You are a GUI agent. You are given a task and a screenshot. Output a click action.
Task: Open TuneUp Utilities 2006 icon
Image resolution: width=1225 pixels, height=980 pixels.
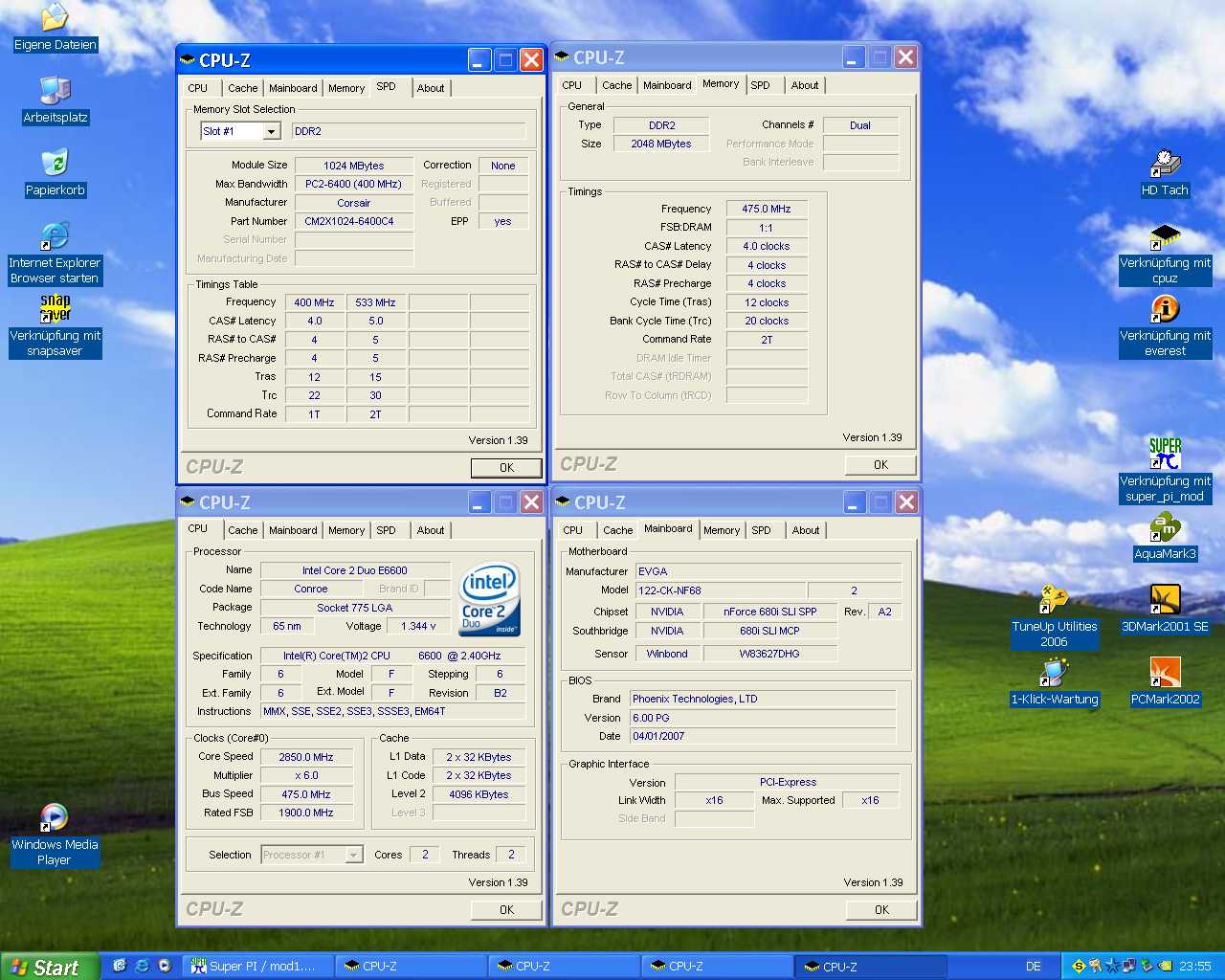tap(1054, 600)
